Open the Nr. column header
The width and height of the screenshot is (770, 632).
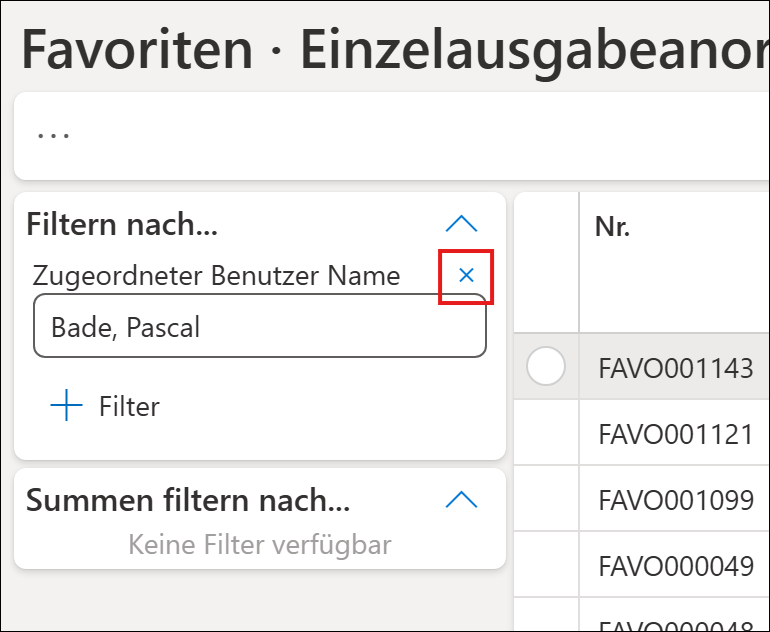[x=612, y=227]
